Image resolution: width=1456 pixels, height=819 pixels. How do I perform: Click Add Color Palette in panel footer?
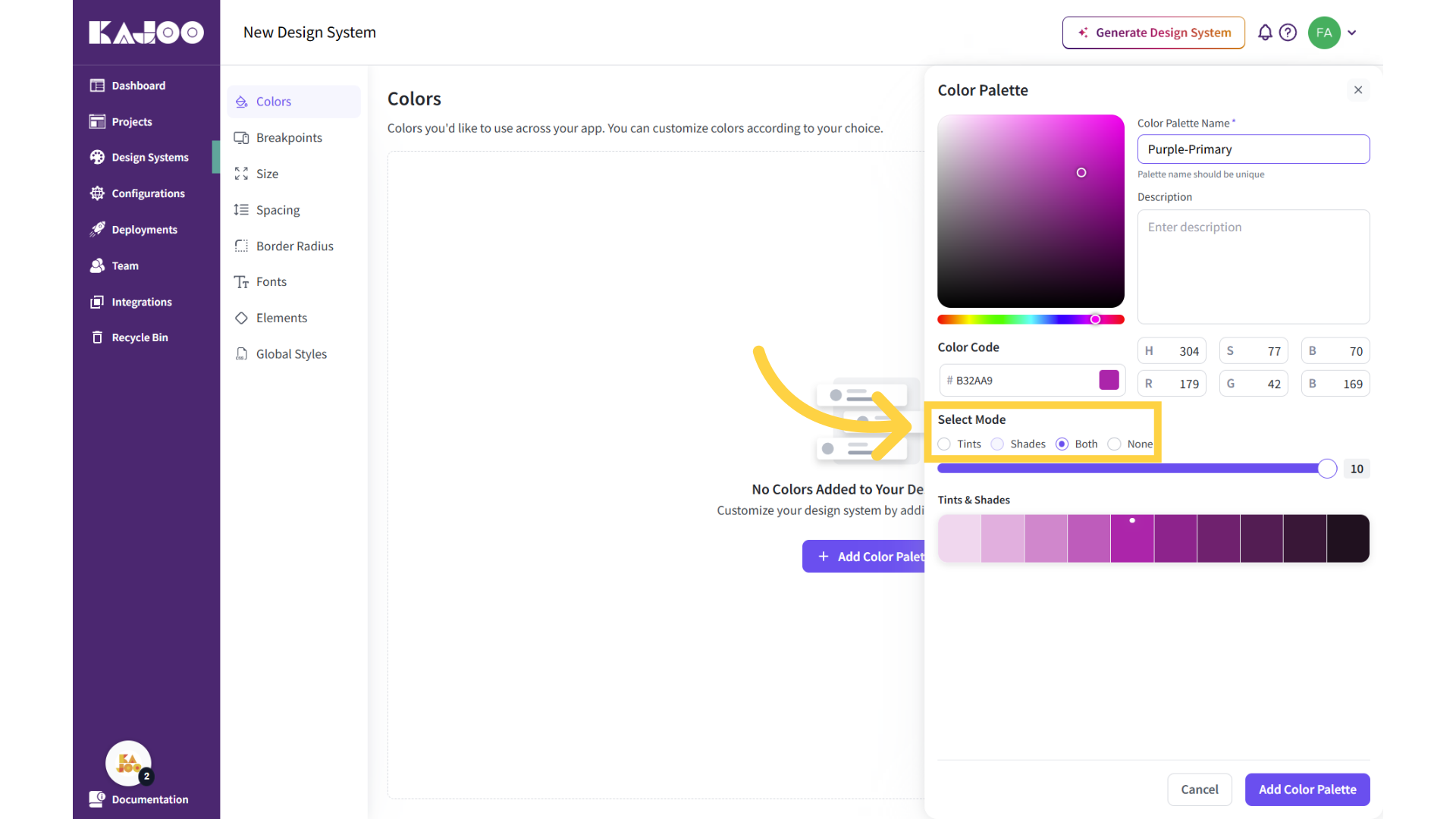pos(1307,789)
